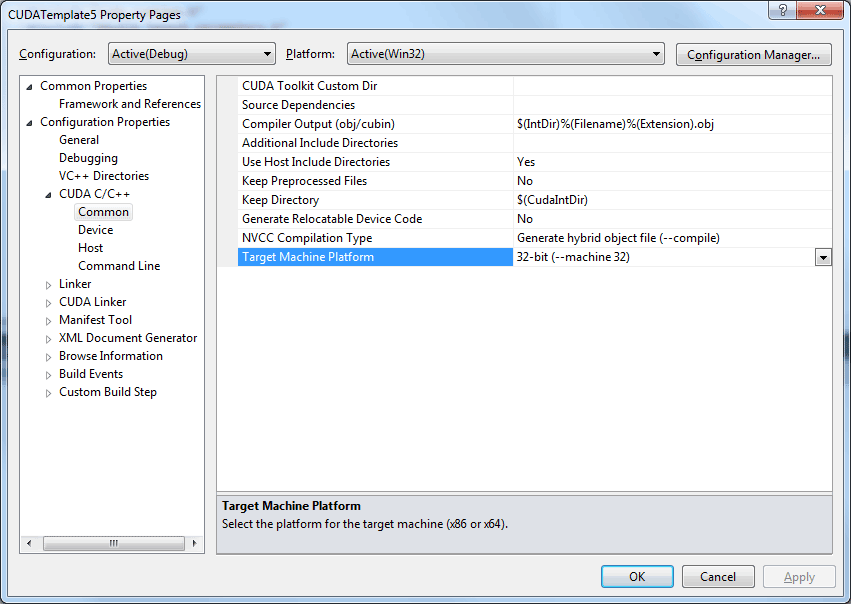This screenshot has height=604, width=851.
Task: Click the Yes value of Use Host Include Directories
Action: (x=525, y=162)
